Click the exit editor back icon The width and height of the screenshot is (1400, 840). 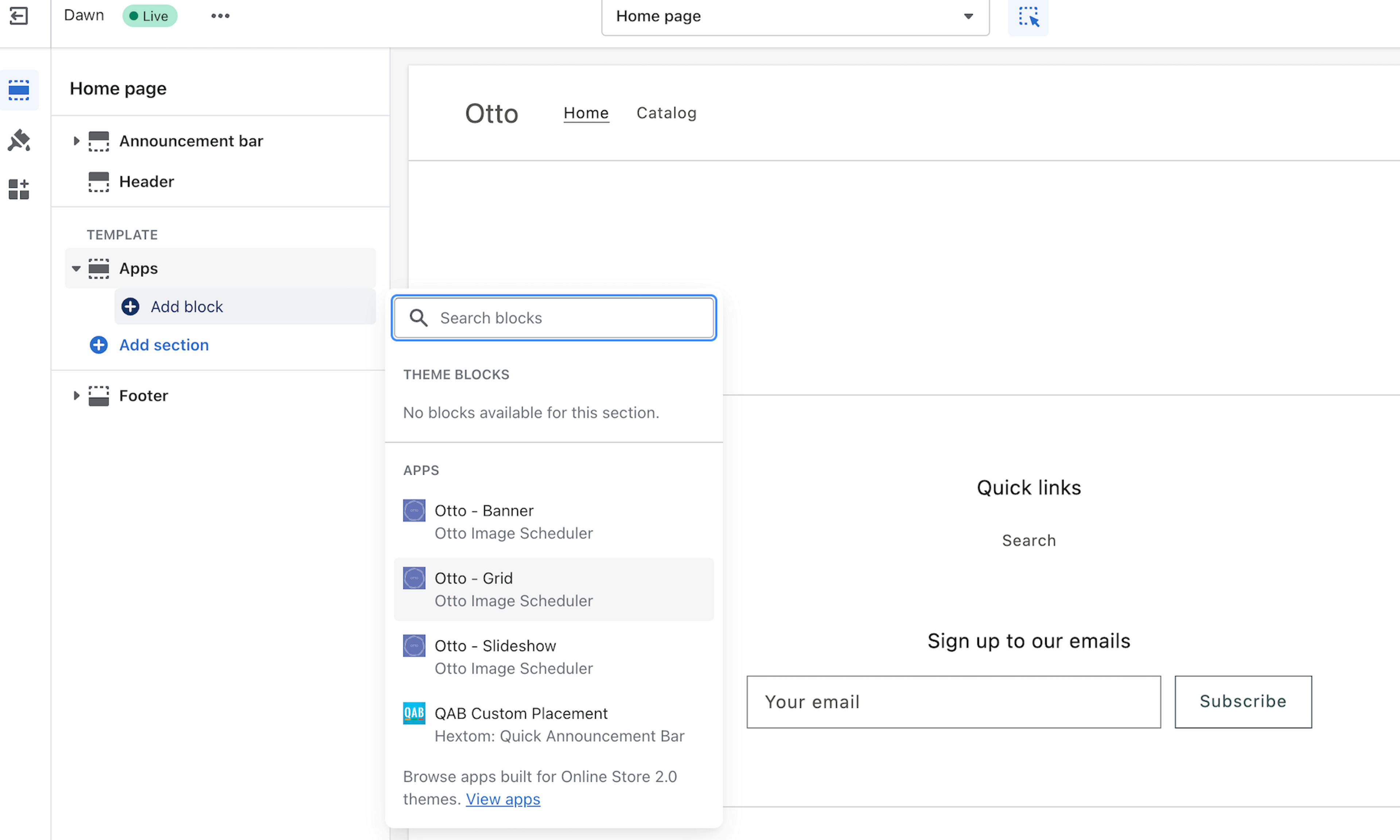(x=19, y=16)
